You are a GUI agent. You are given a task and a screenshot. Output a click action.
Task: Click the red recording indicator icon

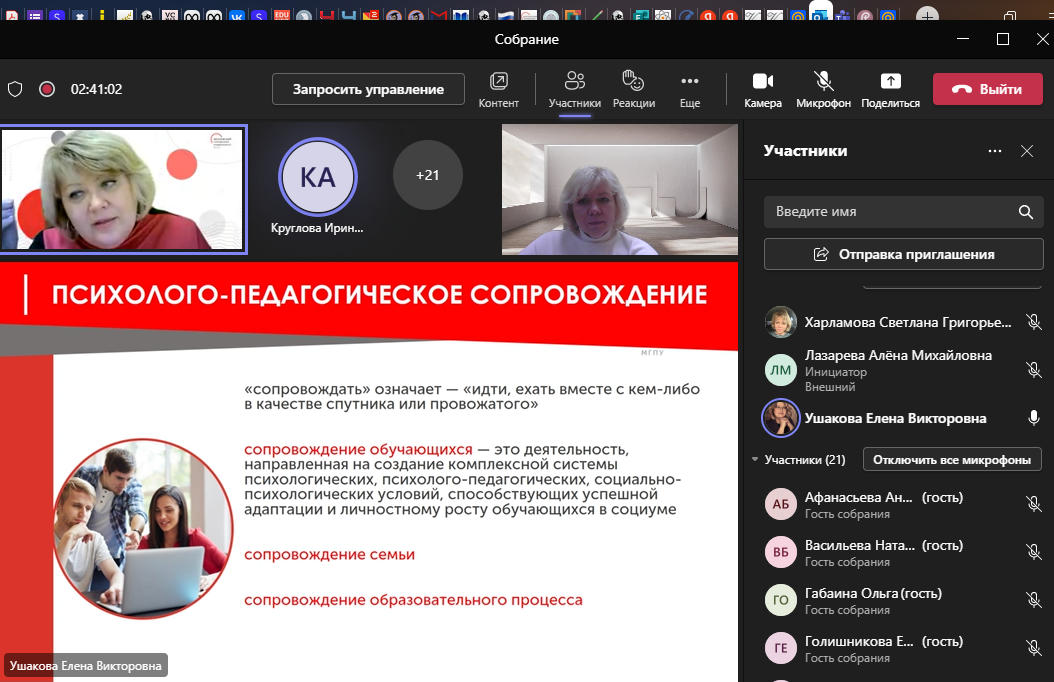(46, 89)
